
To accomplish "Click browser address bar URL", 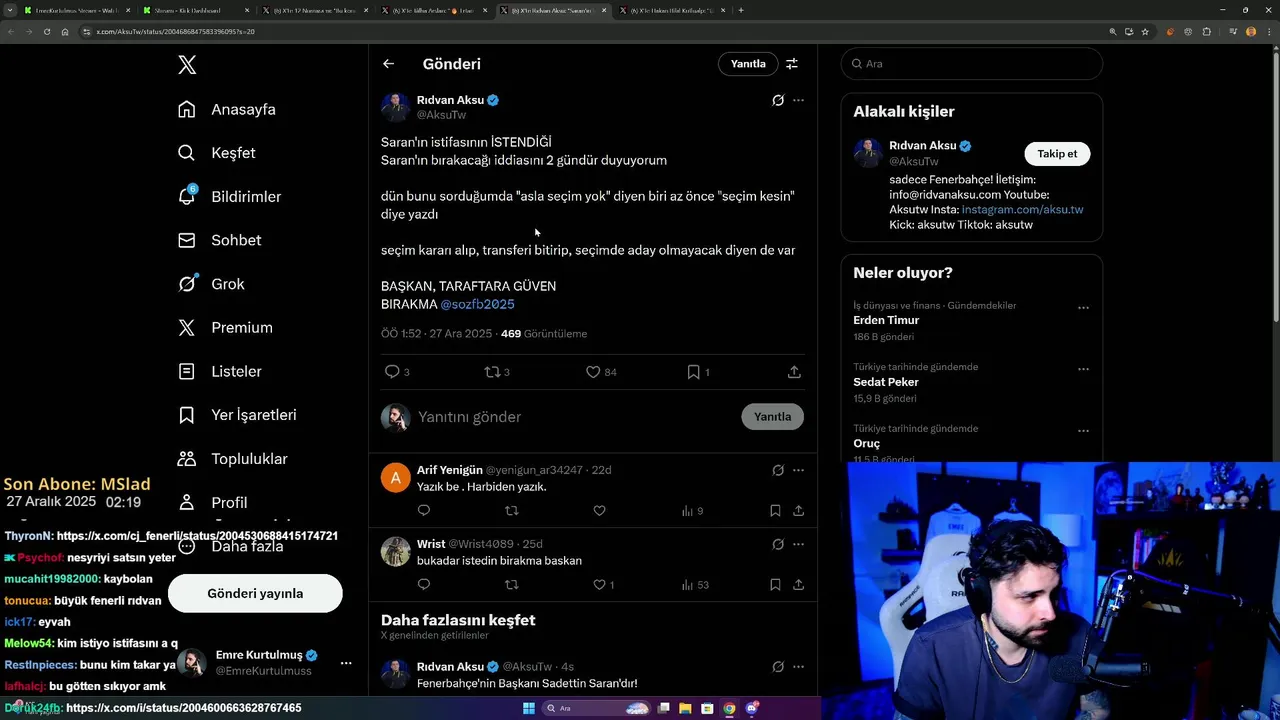I will point(175,32).
